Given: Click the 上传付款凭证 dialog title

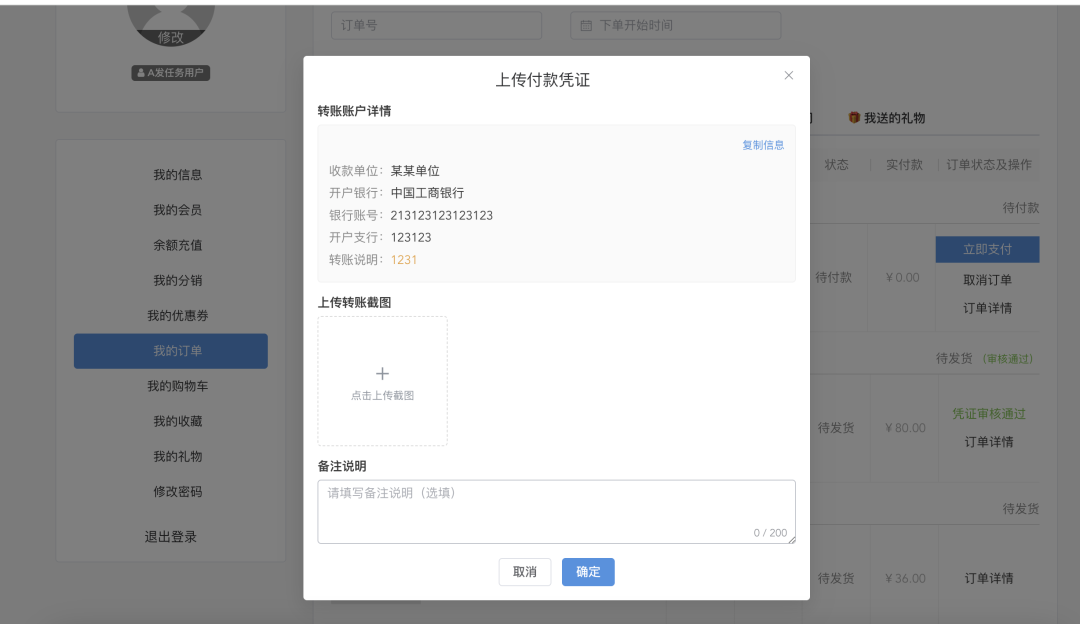Looking at the screenshot, I should point(543,80).
